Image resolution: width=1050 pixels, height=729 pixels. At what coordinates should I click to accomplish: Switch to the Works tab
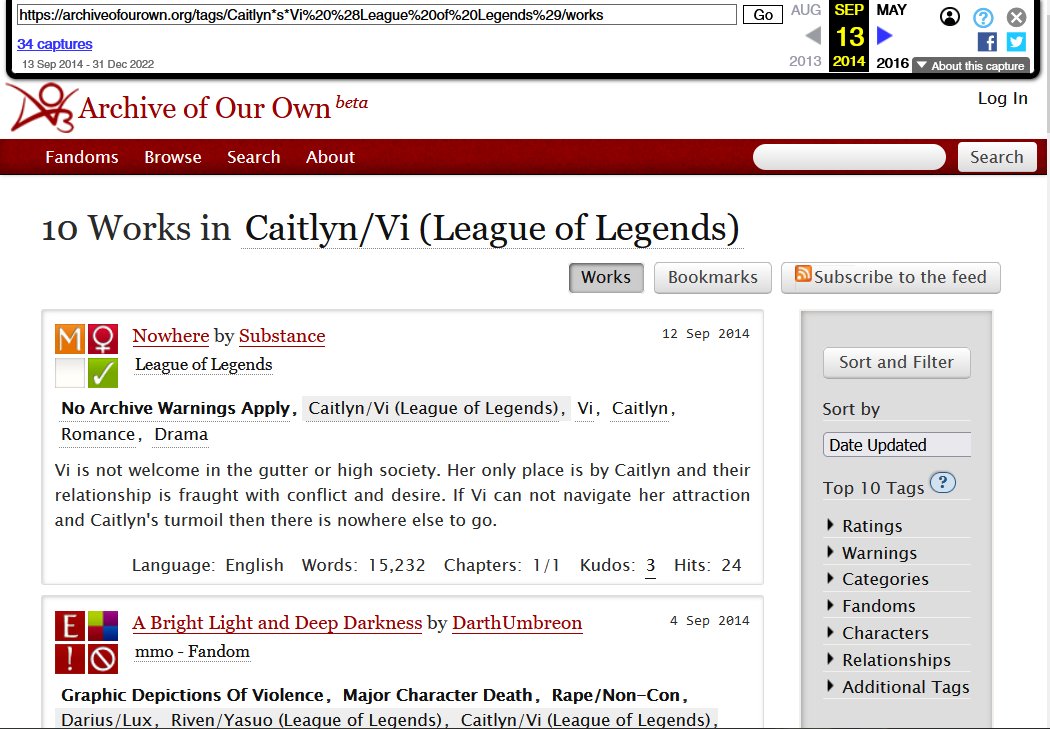[606, 277]
